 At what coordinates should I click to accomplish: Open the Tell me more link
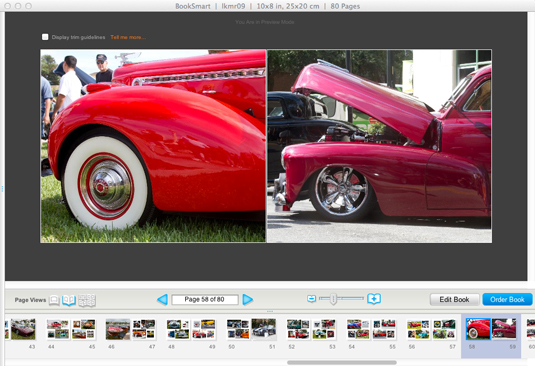[128, 37]
